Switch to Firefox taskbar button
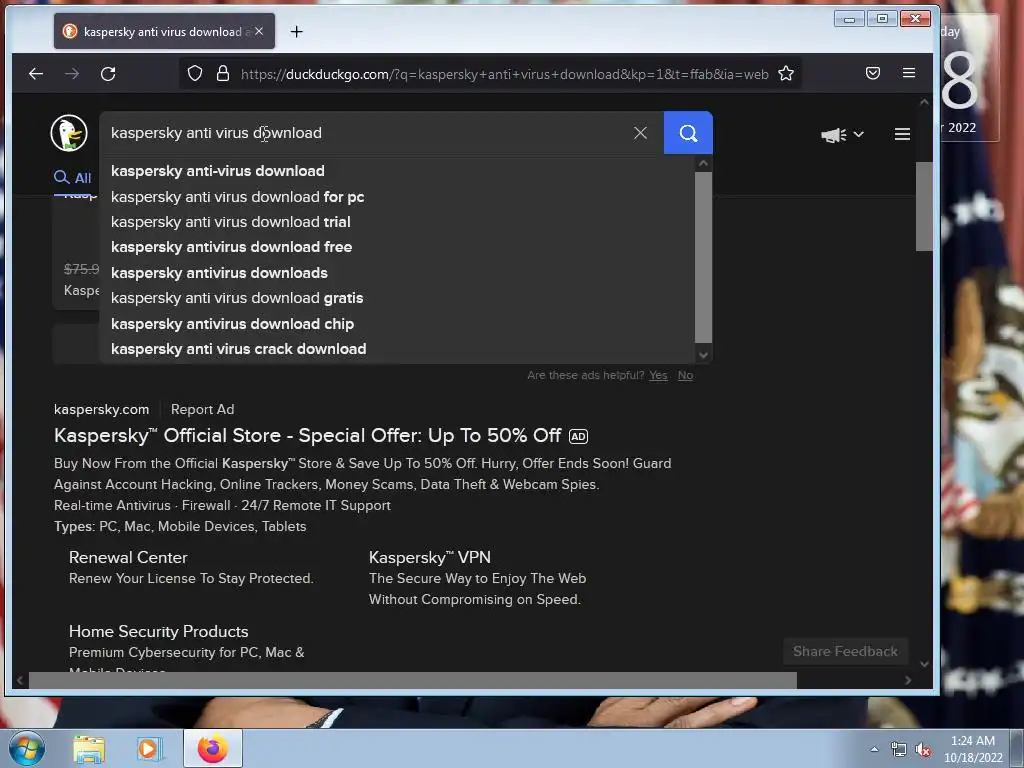 (213, 748)
